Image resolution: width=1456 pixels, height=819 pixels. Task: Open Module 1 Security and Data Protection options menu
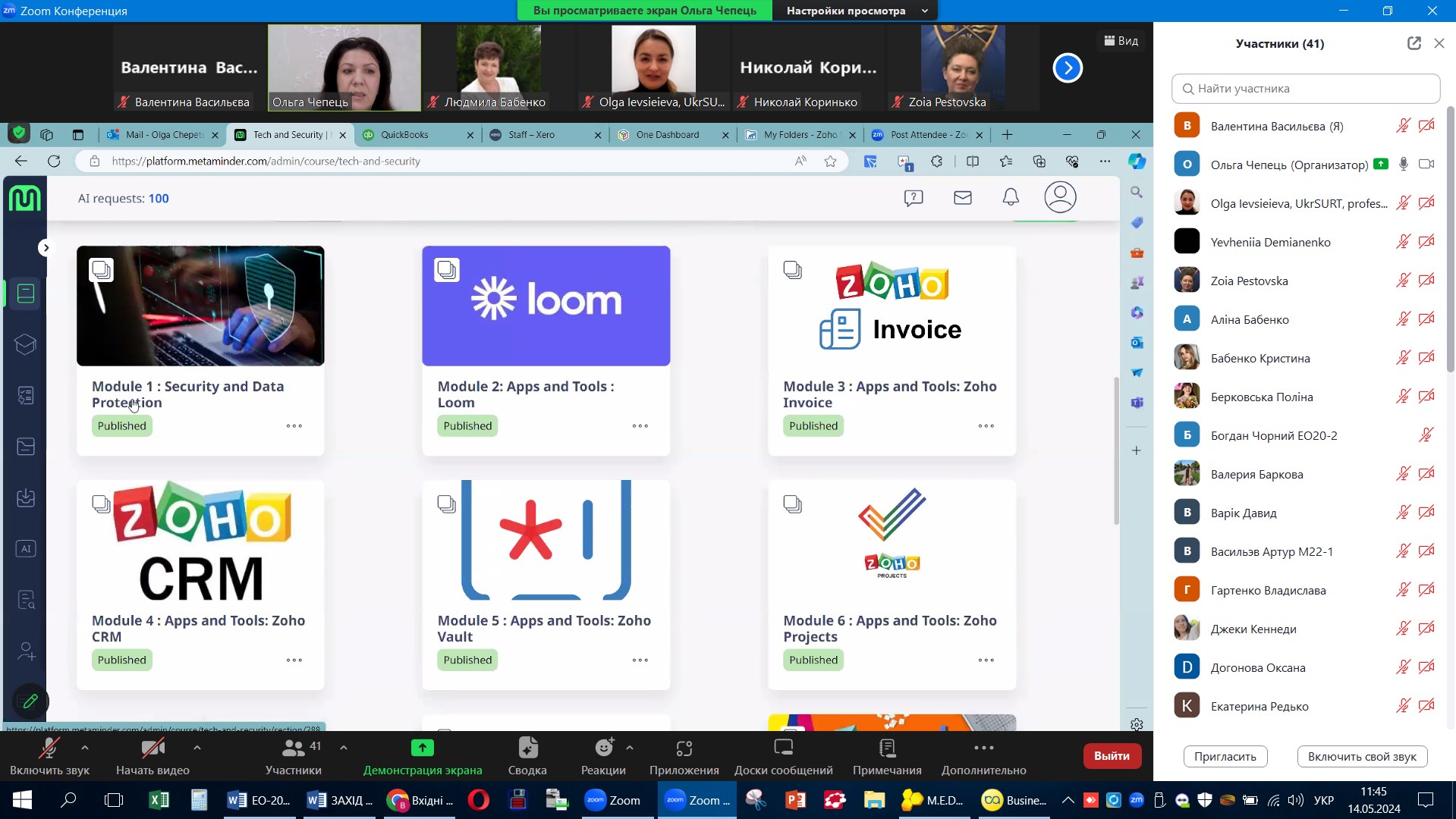(x=294, y=426)
